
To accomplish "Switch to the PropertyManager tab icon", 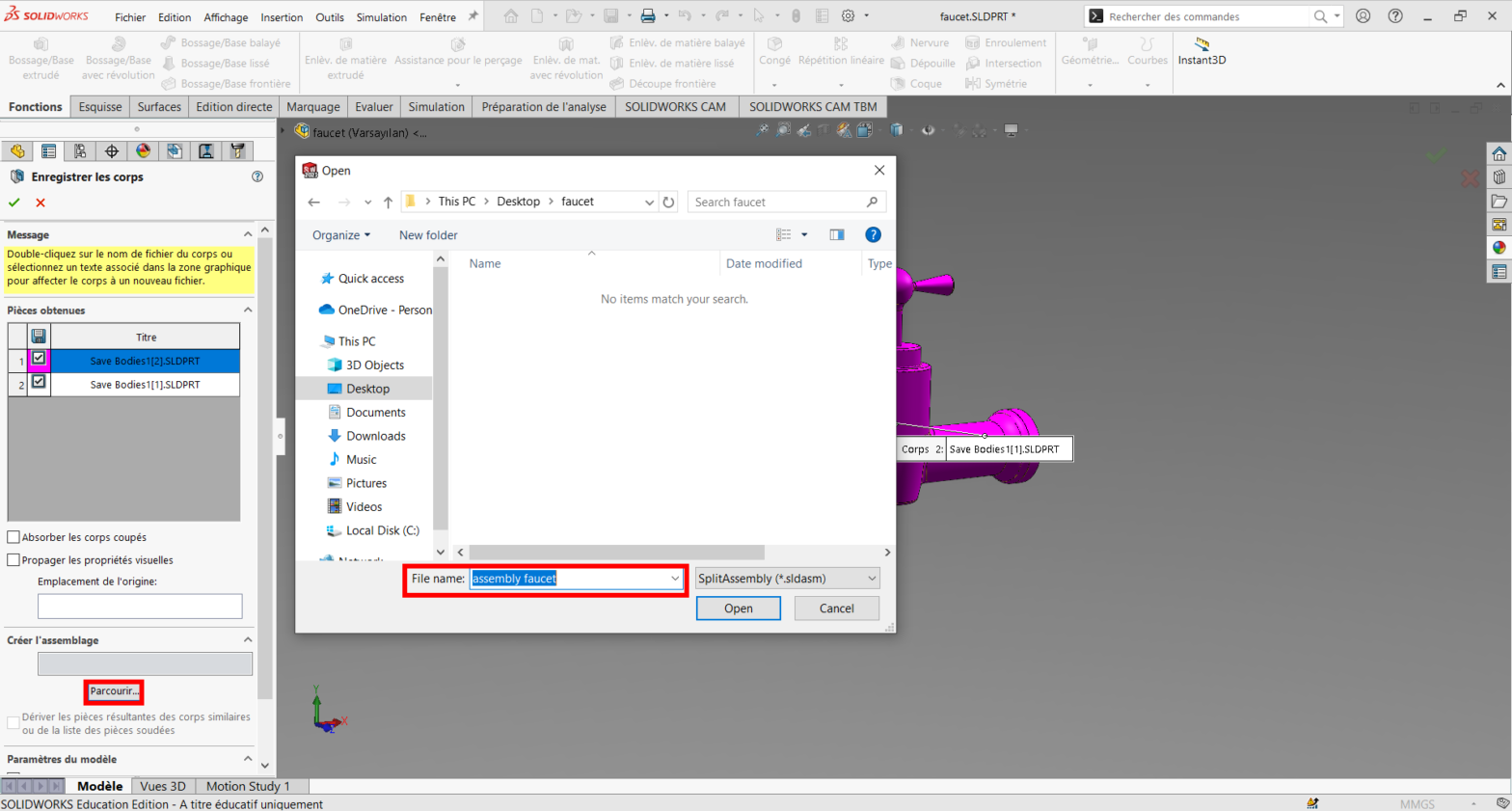I will (48, 151).
